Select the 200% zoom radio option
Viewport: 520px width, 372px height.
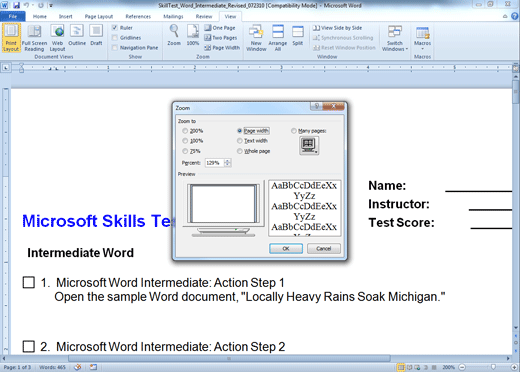point(185,131)
